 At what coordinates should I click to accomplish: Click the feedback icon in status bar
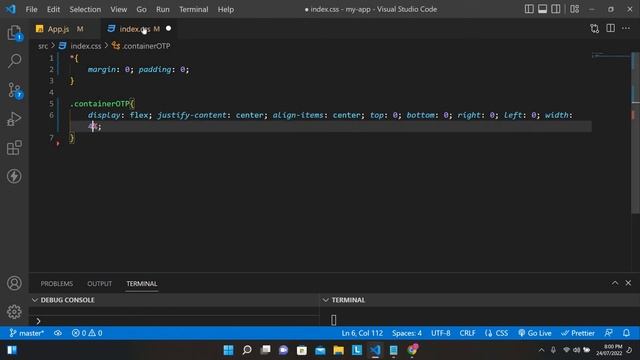coord(609,333)
